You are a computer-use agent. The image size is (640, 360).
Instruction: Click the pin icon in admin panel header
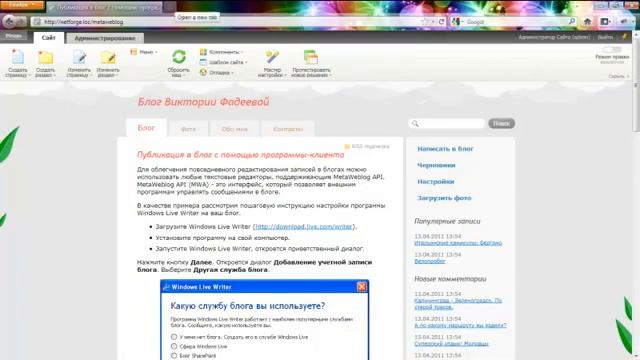(624, 37)
